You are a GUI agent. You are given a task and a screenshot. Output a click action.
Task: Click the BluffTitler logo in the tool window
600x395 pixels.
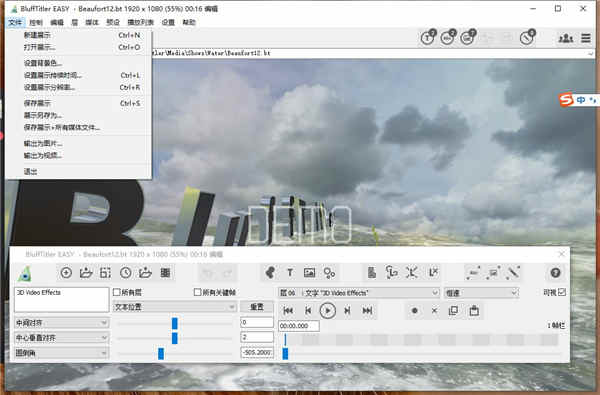pyautogui.click(x=24, y=274)
